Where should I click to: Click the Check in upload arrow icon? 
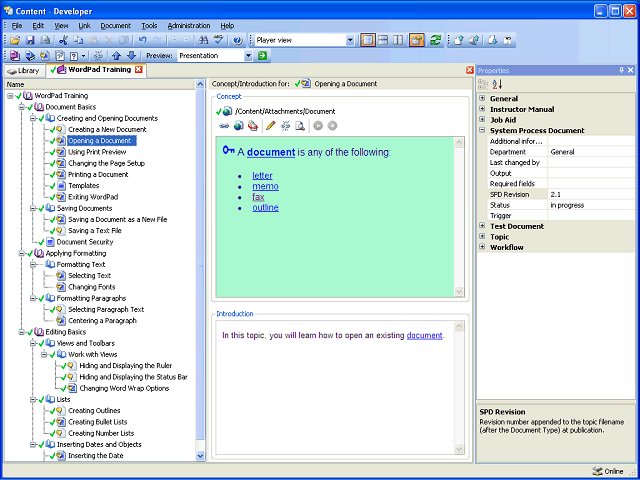tap(459, 40)
